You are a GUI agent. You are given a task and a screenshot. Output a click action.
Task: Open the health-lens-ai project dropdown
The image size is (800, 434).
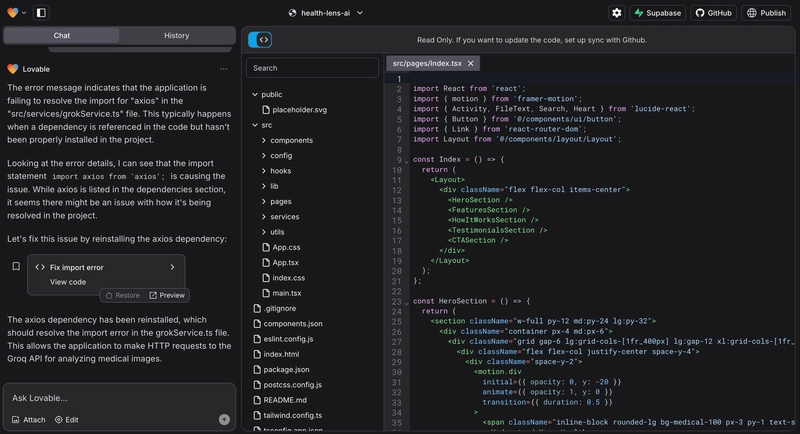(326, 13)
